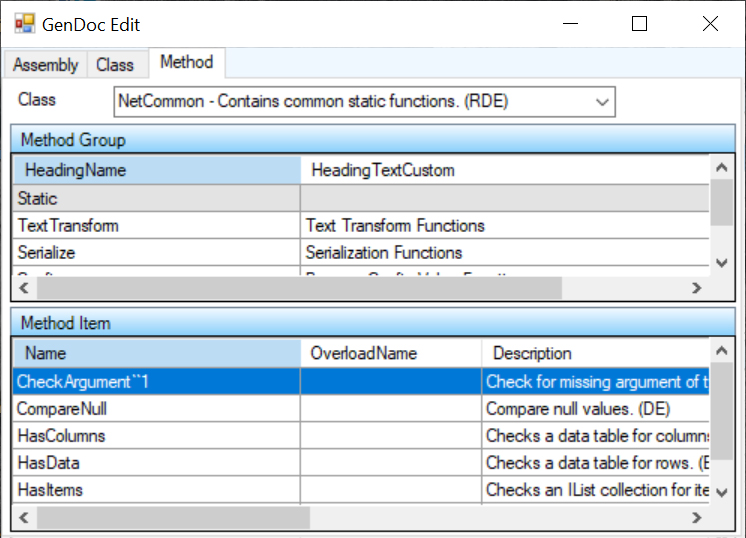Click the GenDoc Edit app icon
The height and width of the screenshot is (538, 746).
click(x=24, y=24)
